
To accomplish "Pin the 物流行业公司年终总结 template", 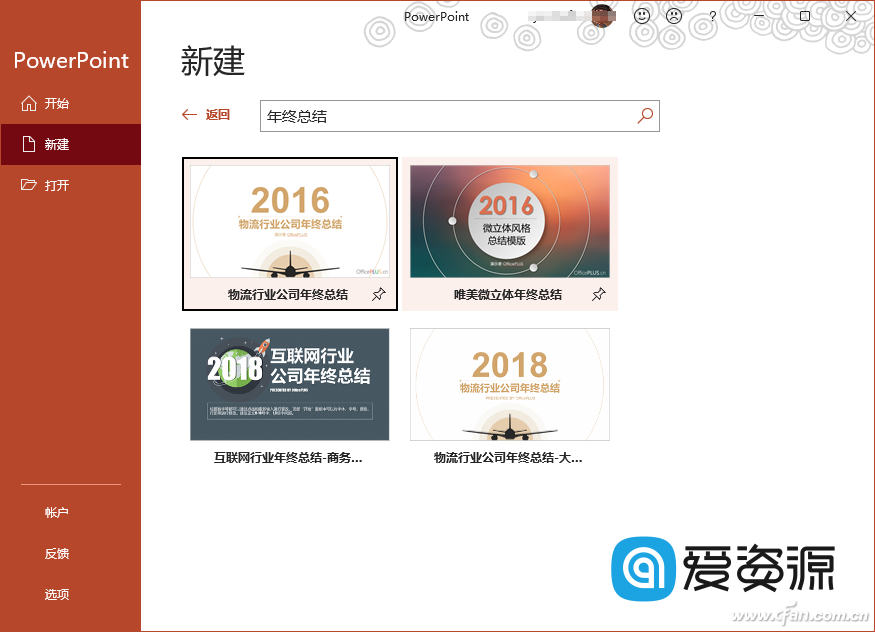I will pos(380,294).
